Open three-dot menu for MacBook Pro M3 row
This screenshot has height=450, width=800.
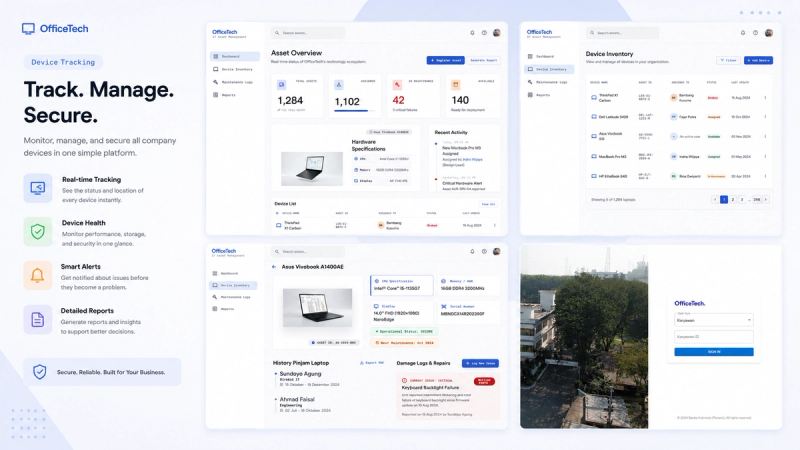tap(765, 157)
